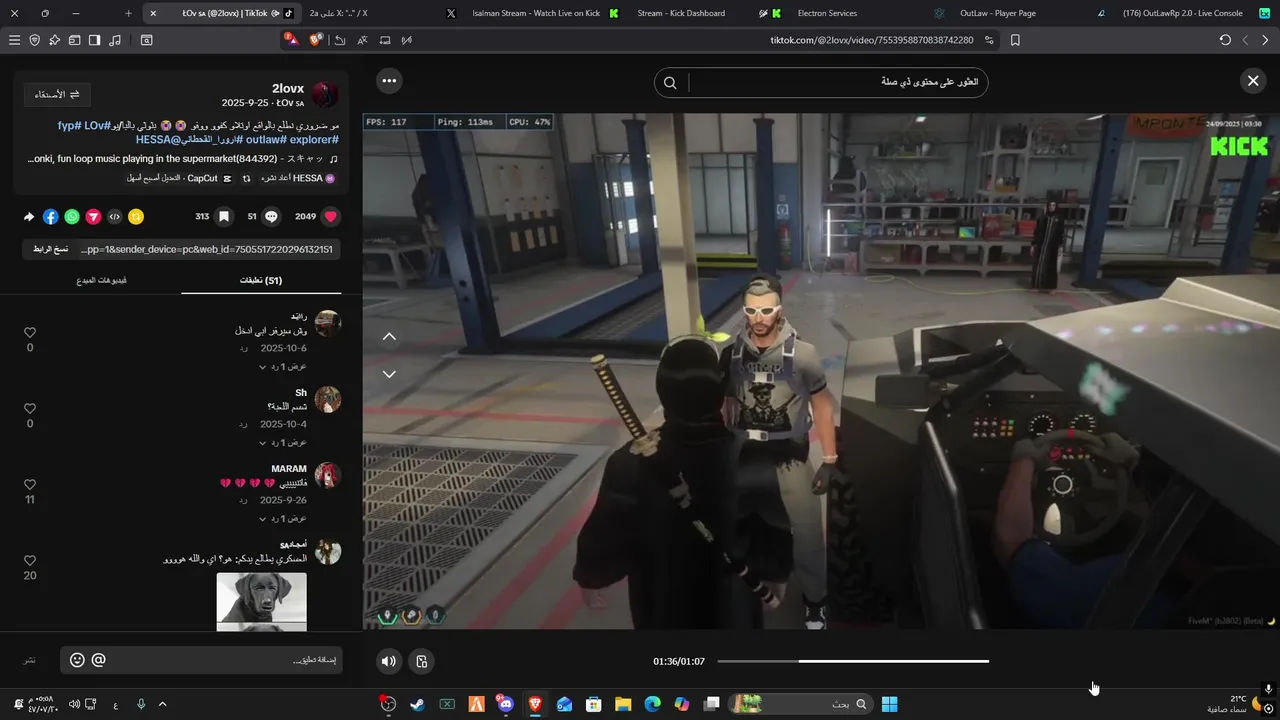This screenshot has width=1280, height=720.
Task: Share the video via the red paper plane icon
Action: (x=93, y=216)
